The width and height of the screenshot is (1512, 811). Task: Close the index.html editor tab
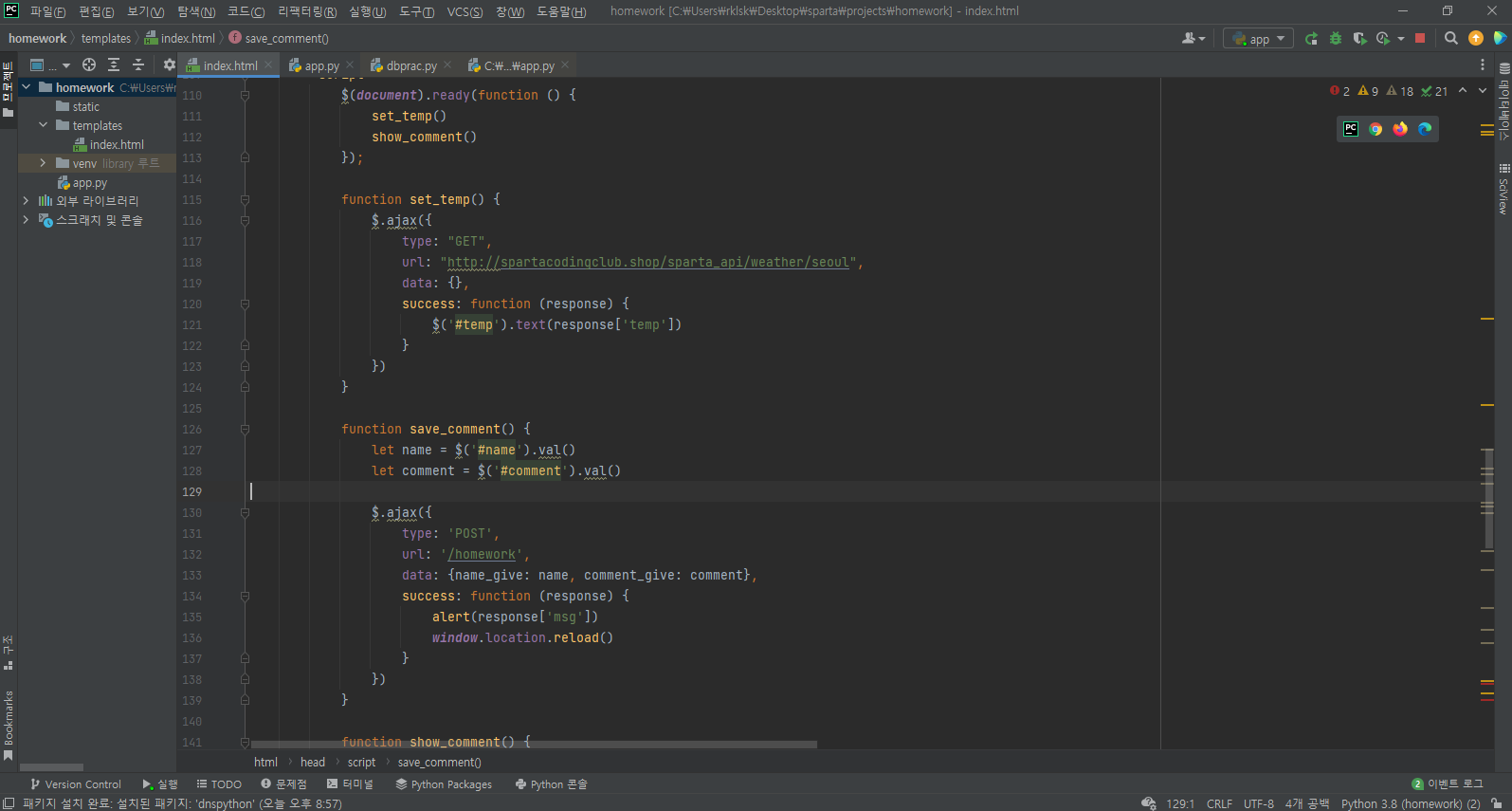point(268,65)
